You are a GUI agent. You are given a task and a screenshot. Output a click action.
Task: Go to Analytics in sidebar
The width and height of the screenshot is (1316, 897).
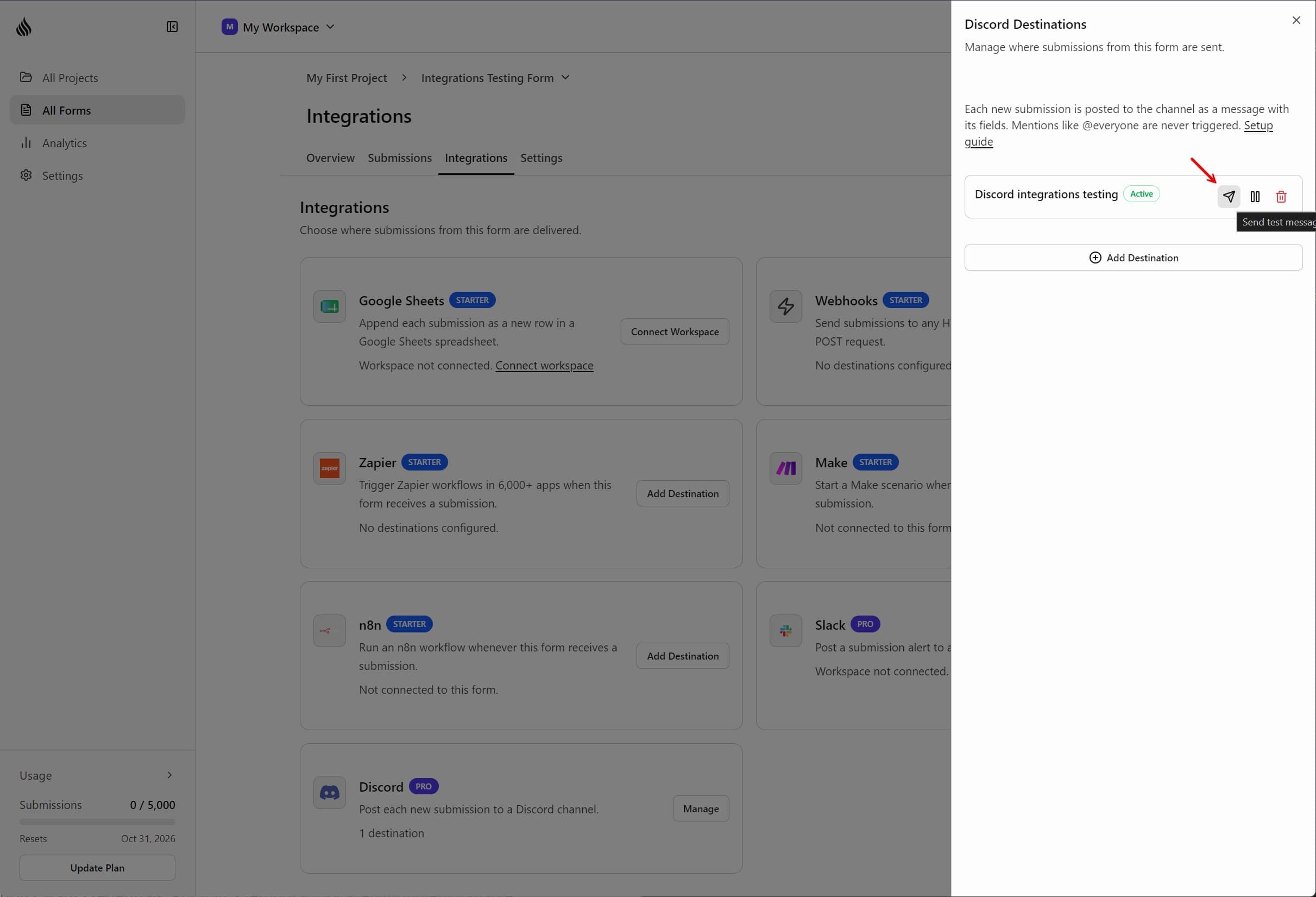(x=97, y=143)
